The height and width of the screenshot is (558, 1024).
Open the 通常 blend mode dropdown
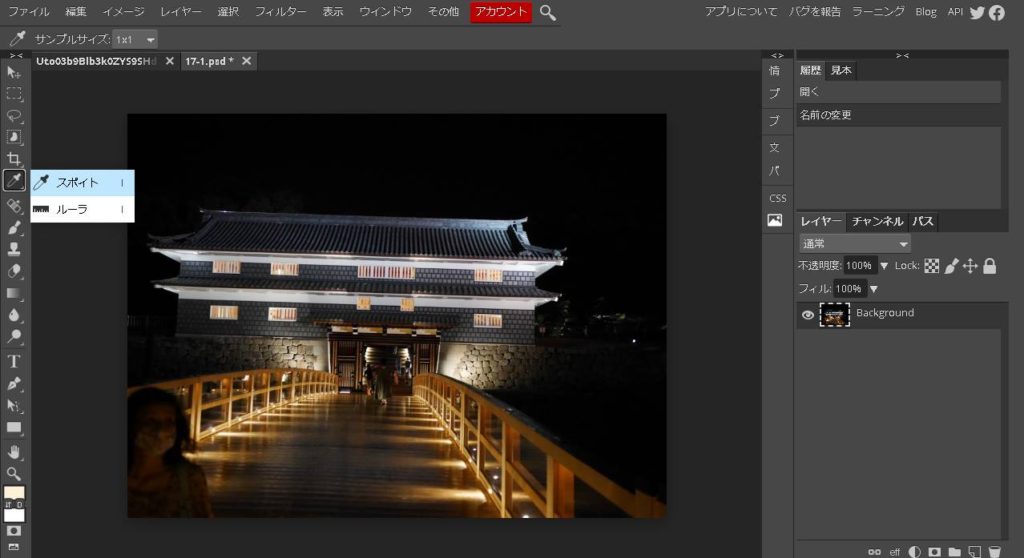(x=855, y=244)
